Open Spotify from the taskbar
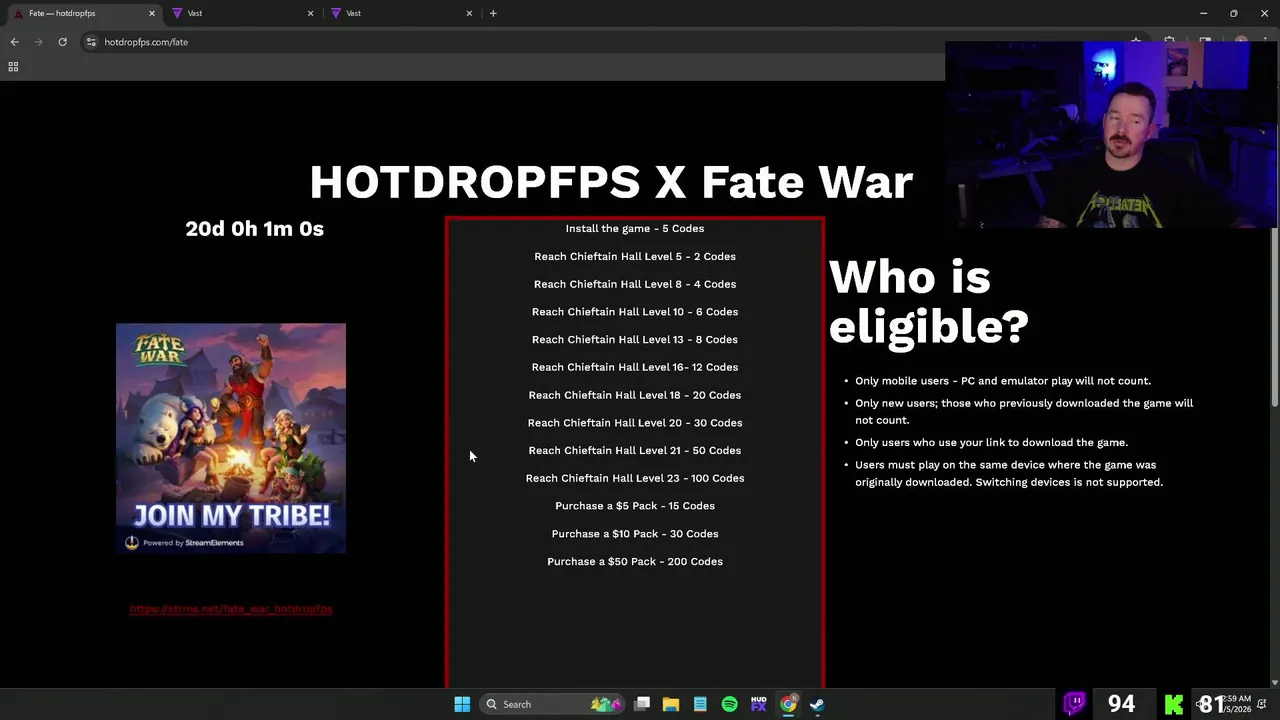This screenshot has height=720, width=1280. (x=729, y=704)
